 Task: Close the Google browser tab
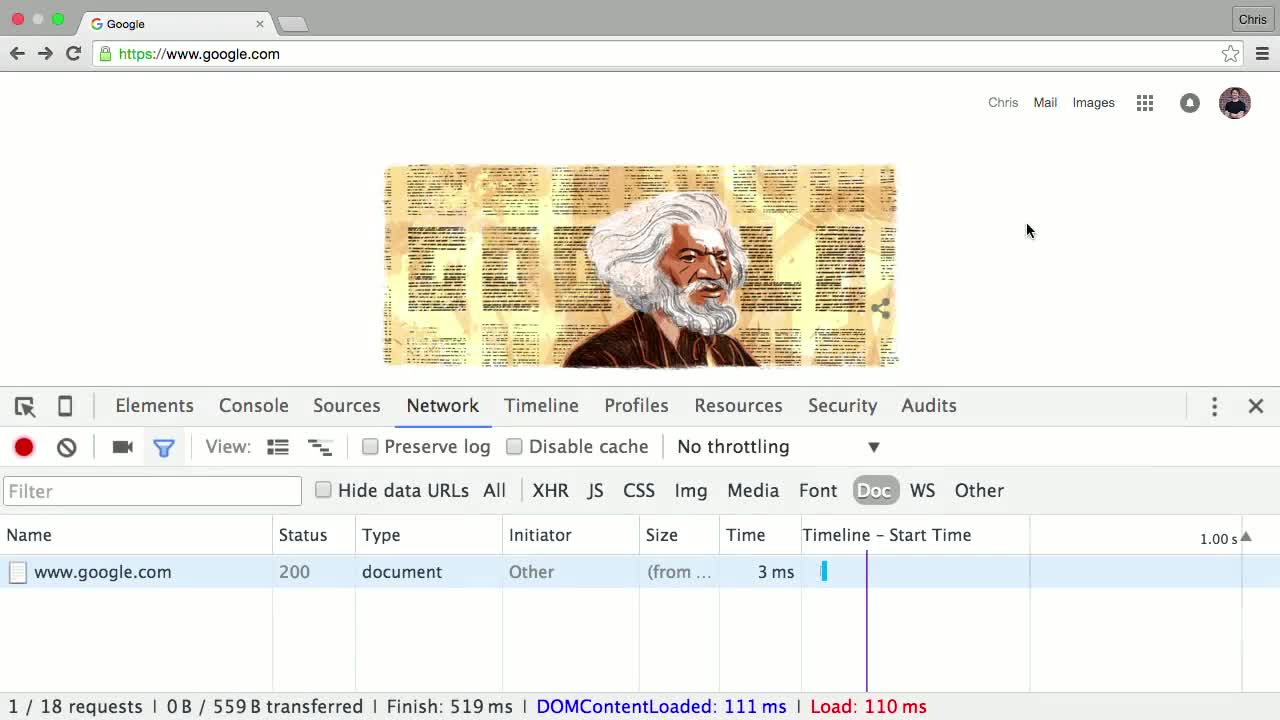click(x=260, y=23)
